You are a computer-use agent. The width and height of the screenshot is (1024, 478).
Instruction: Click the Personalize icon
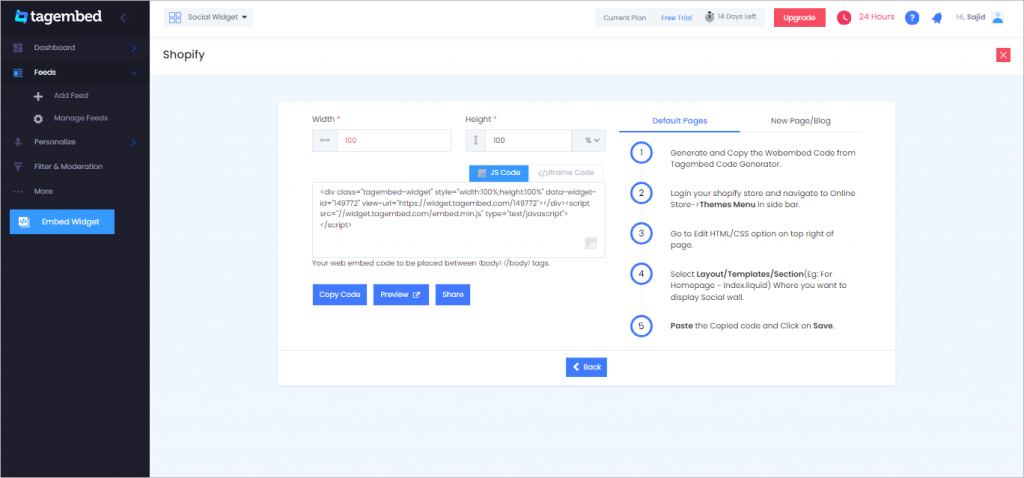tap(18, 142)
